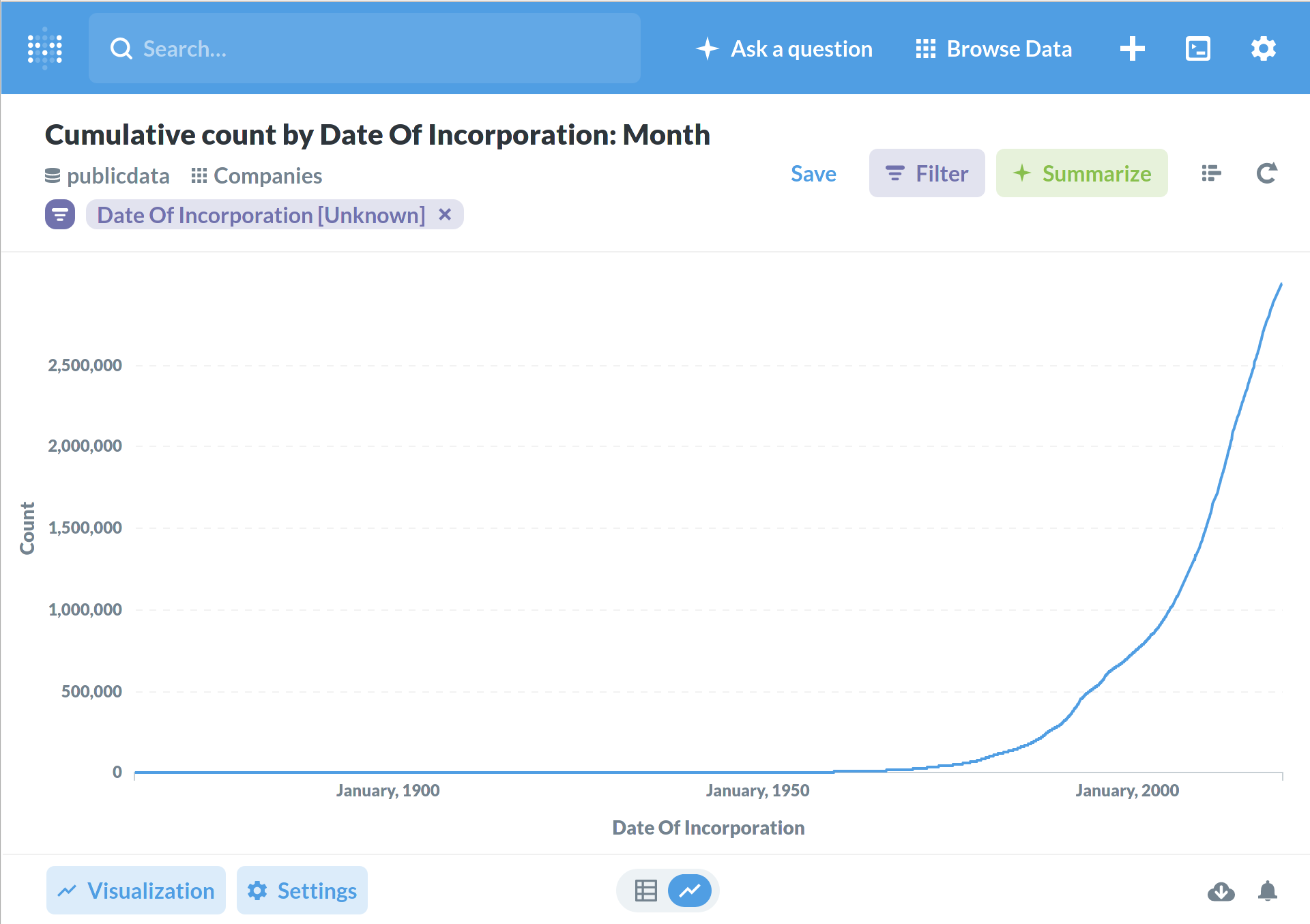Viewport: 1310px width, 924px height.
Task: Click Ask a question
Action: [784, 48]
